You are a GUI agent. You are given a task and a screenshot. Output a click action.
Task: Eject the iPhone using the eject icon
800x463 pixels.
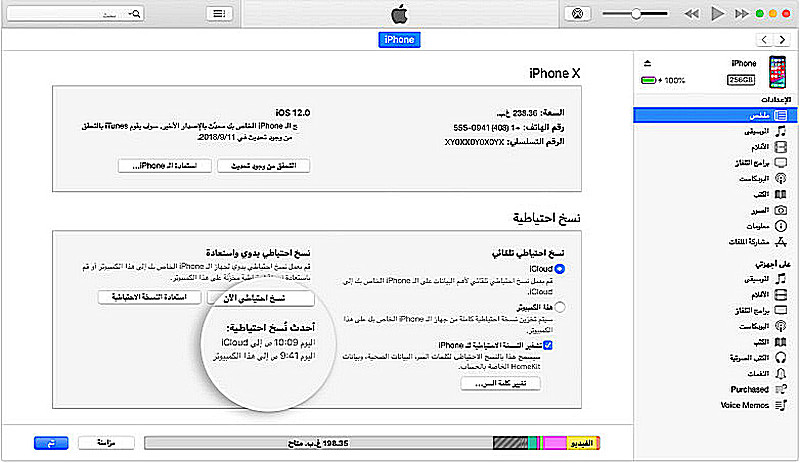tap(647, 63)
